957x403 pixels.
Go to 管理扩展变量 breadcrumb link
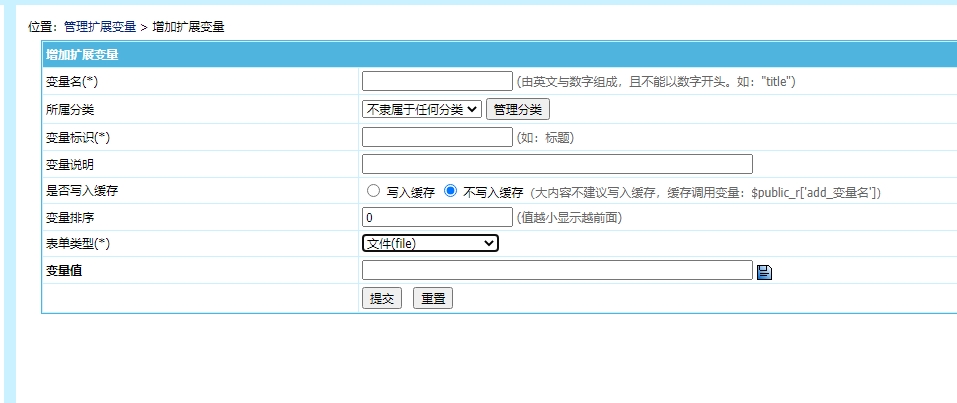[x=100, y=27]
